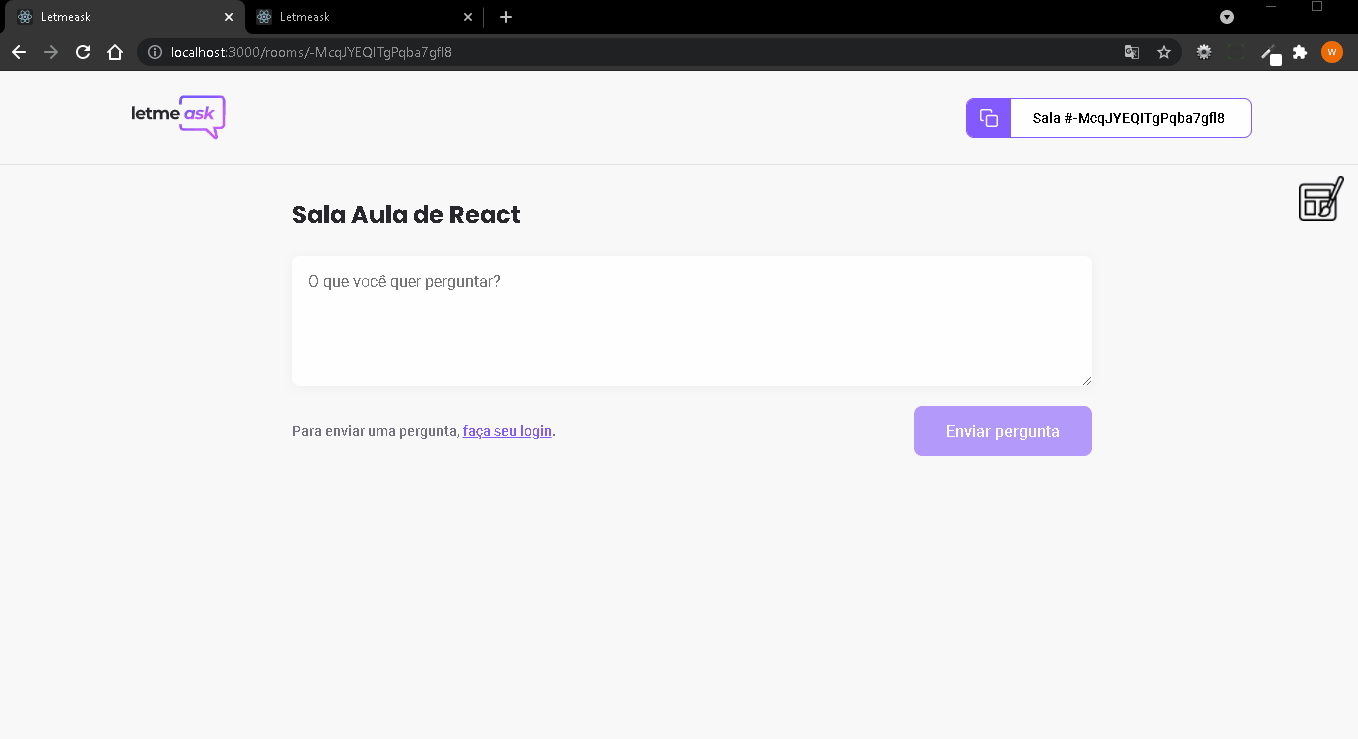Screen dimensions: 1358x739
Task: Open the floating whiteboard extension icon
Action: tap(1321, 199)
